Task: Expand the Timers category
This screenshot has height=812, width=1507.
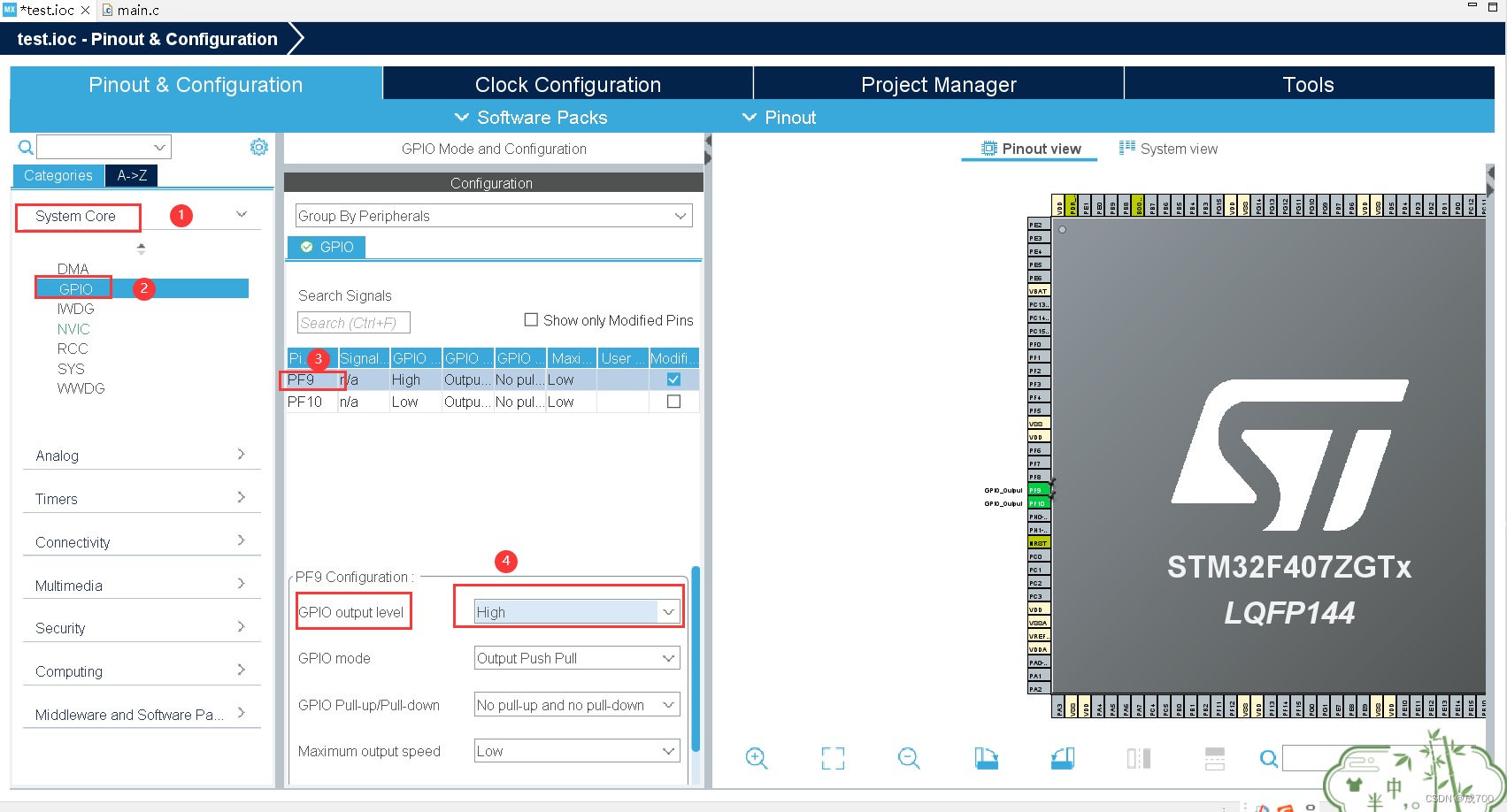Action: click(142, 499)
